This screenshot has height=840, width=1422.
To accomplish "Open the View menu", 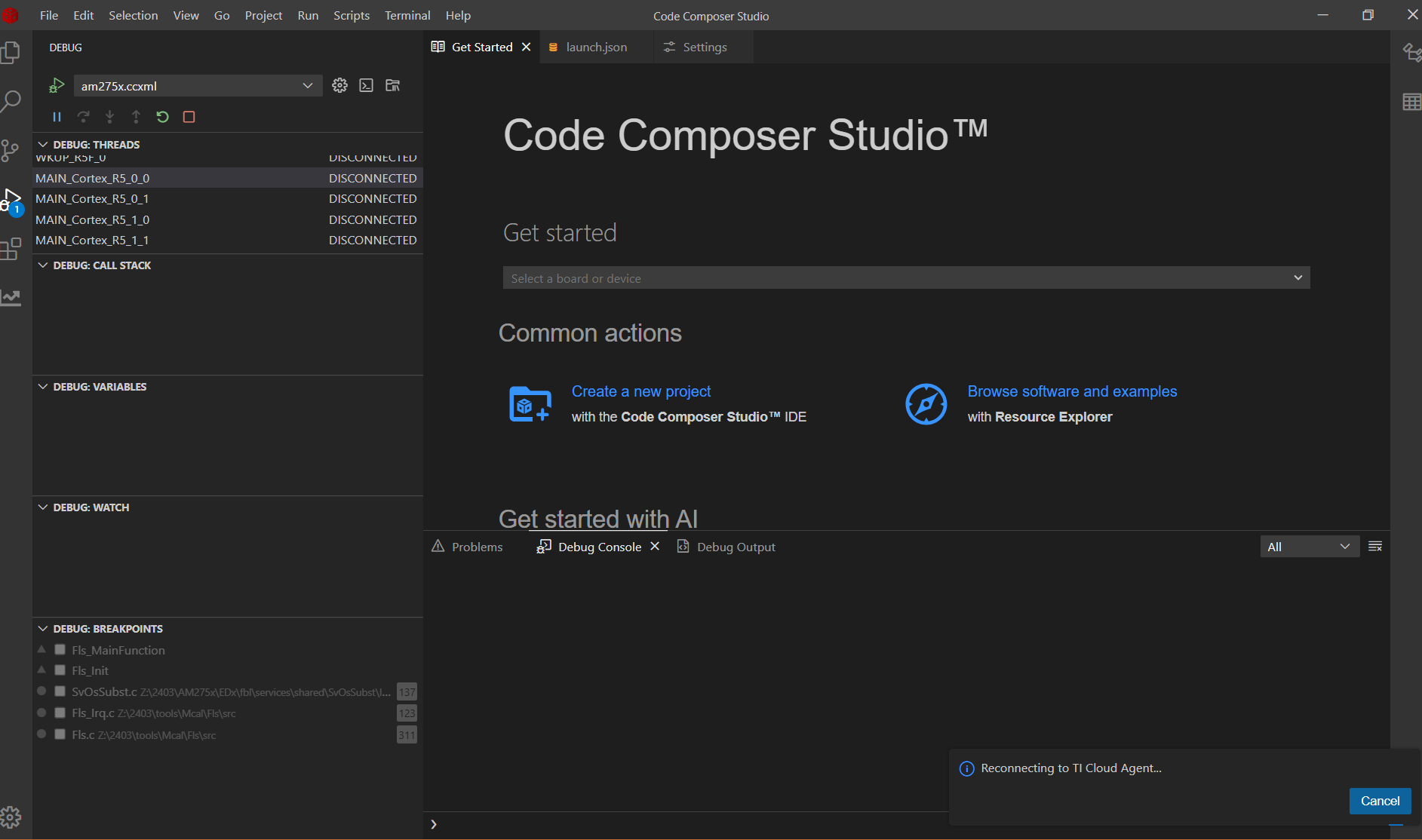I will tap(186, 15).
